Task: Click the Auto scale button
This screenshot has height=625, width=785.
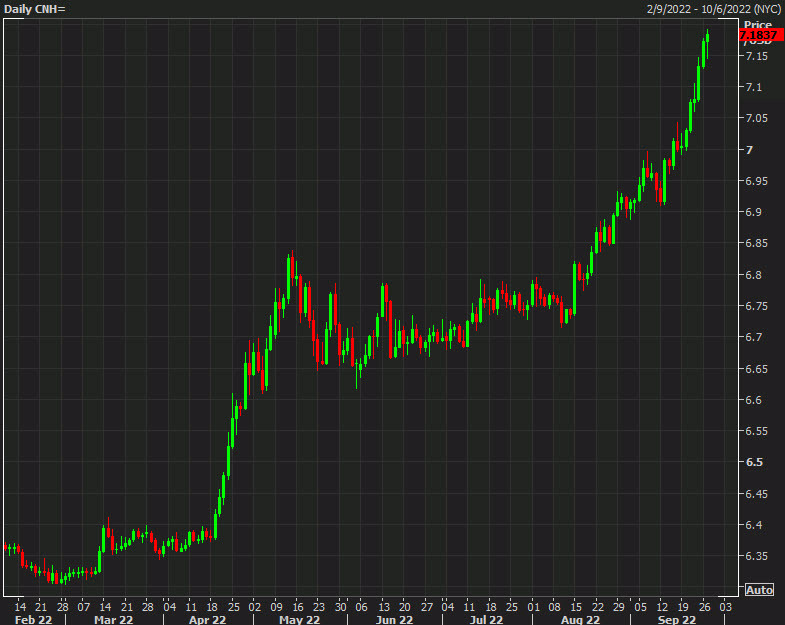Action: point(759,590)
